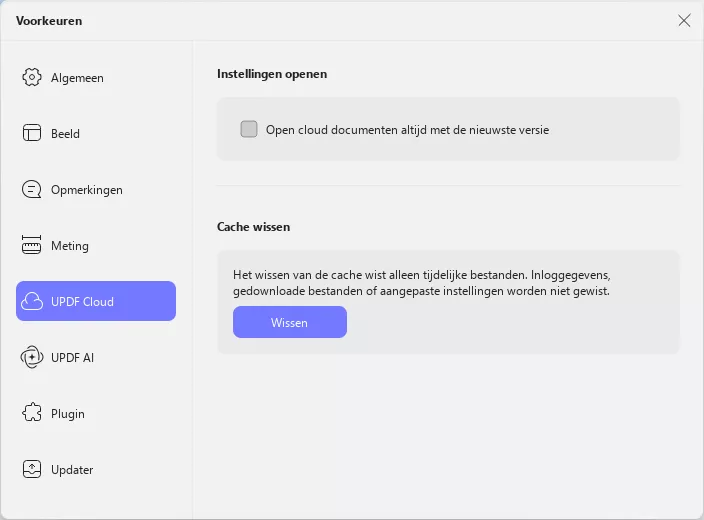The width and height of the screenshot is (704, 520).
Task: Click the Updater upload tray icon
Action: coord(31,469)
